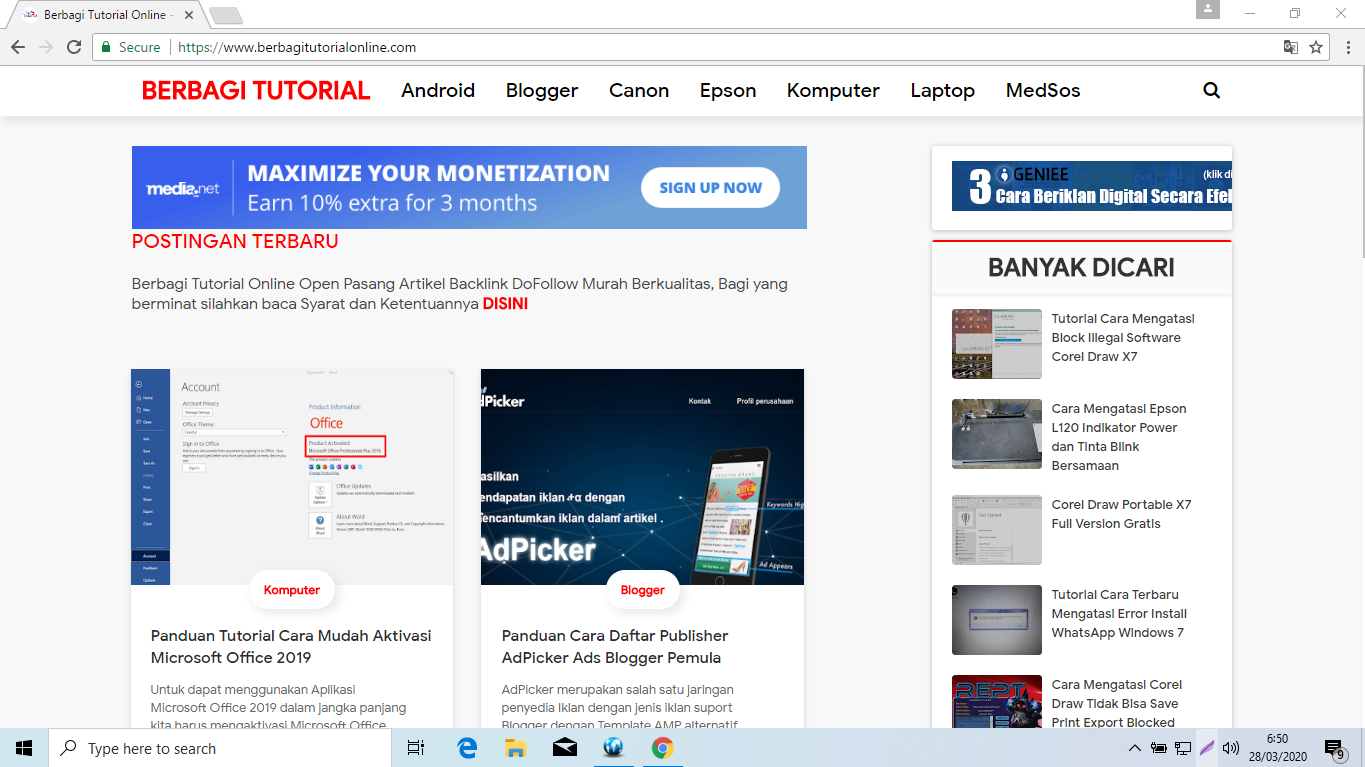Open the Chrome profile icon in title bar
This screenshot has height=767, width=1365.
[1208, 10]
